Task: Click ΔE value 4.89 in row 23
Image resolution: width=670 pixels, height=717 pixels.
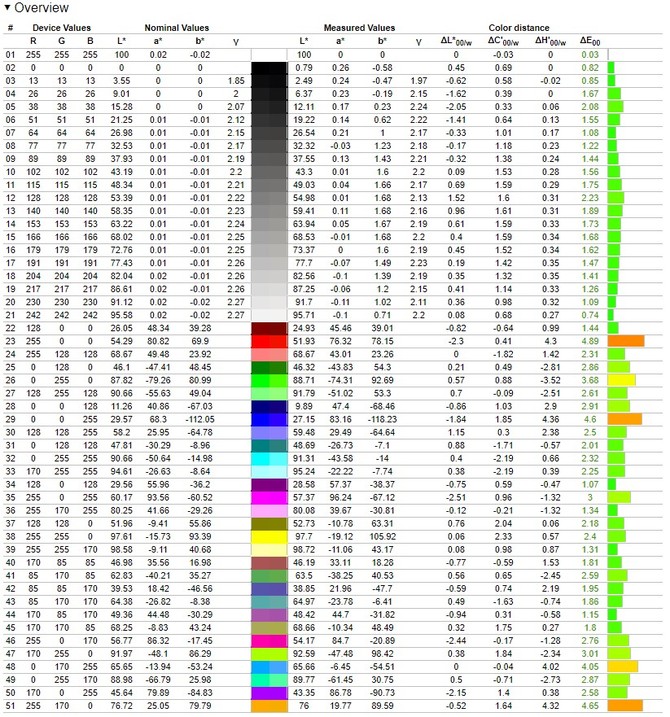Action: pyautogui.click(x=590, y=341)
